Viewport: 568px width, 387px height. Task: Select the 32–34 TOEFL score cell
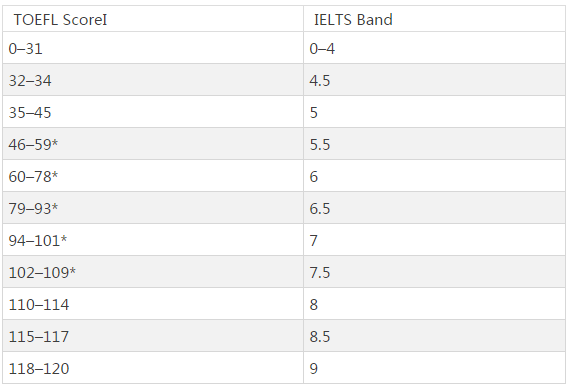(x=153, y=80)
